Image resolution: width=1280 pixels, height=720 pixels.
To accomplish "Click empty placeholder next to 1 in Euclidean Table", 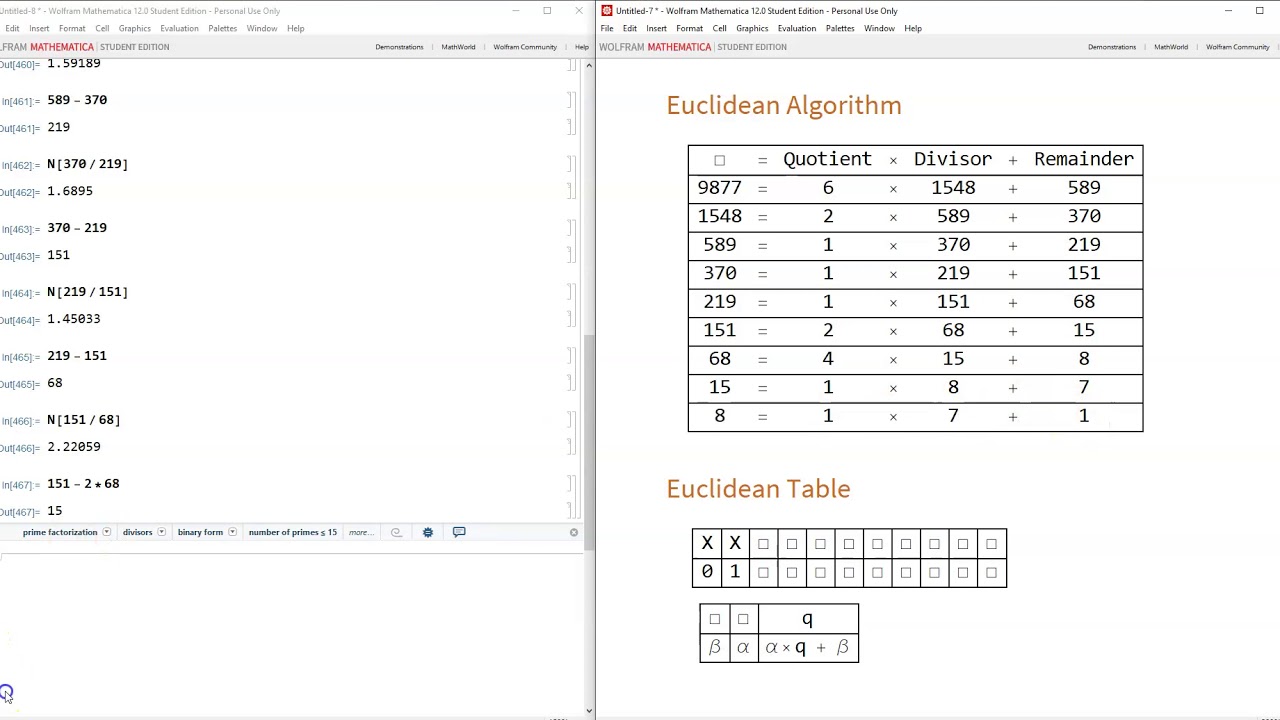I will click(x=763, y=573).
